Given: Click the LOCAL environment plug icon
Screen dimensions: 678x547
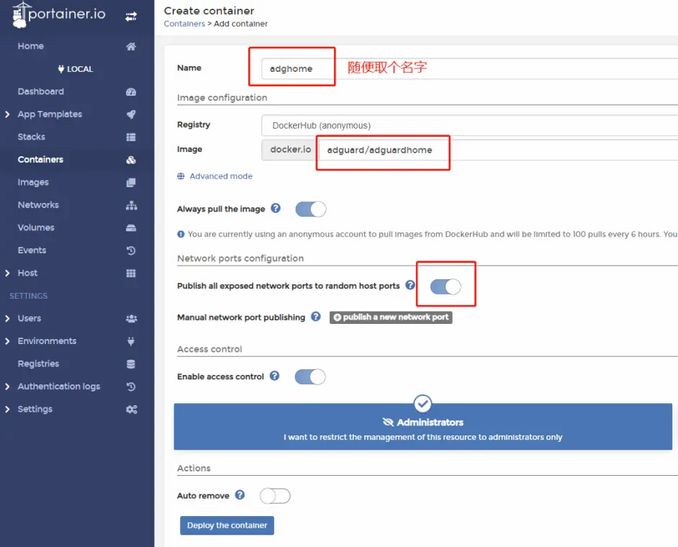Looking at the screenshot, I should (61, 69).
